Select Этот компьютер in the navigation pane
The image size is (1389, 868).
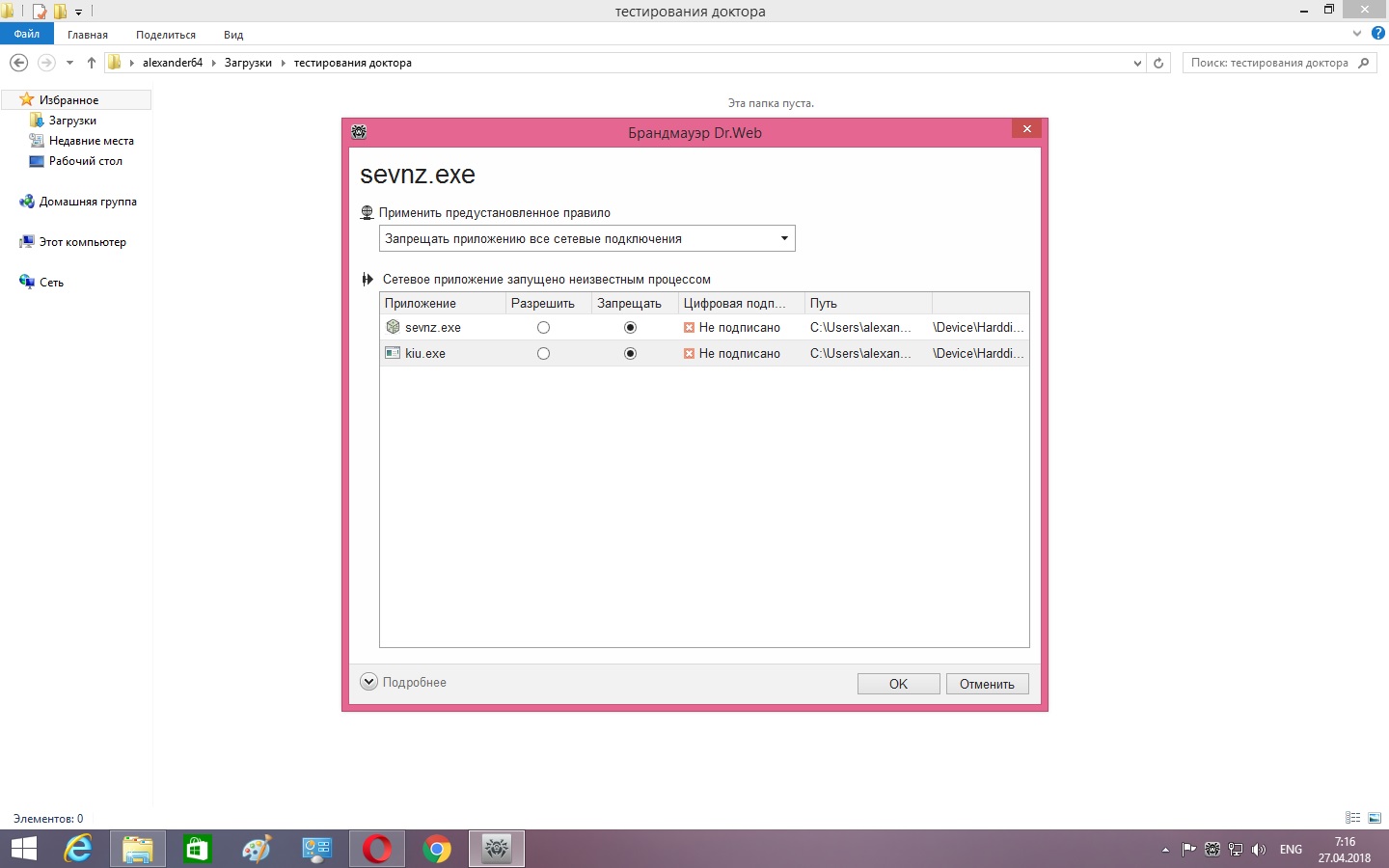(82, 242)
